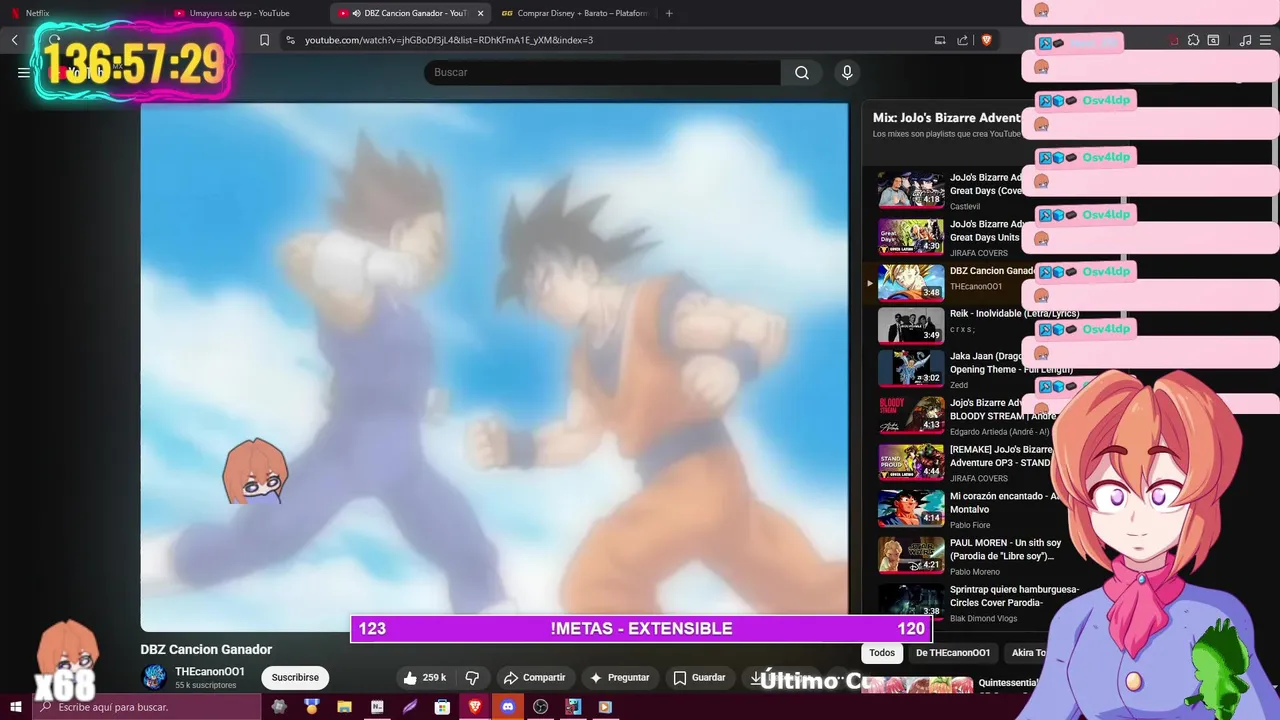
Task: Open the extensions puzzle icon
Action: 1193,40
